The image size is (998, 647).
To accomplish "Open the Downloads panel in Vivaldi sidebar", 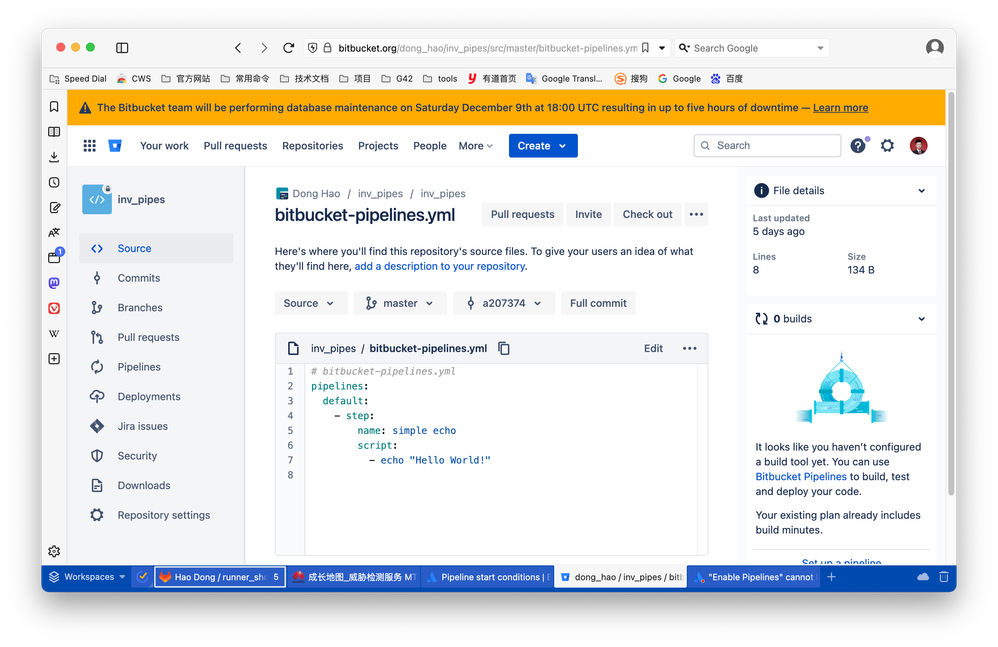I will (x=54, y=157).
